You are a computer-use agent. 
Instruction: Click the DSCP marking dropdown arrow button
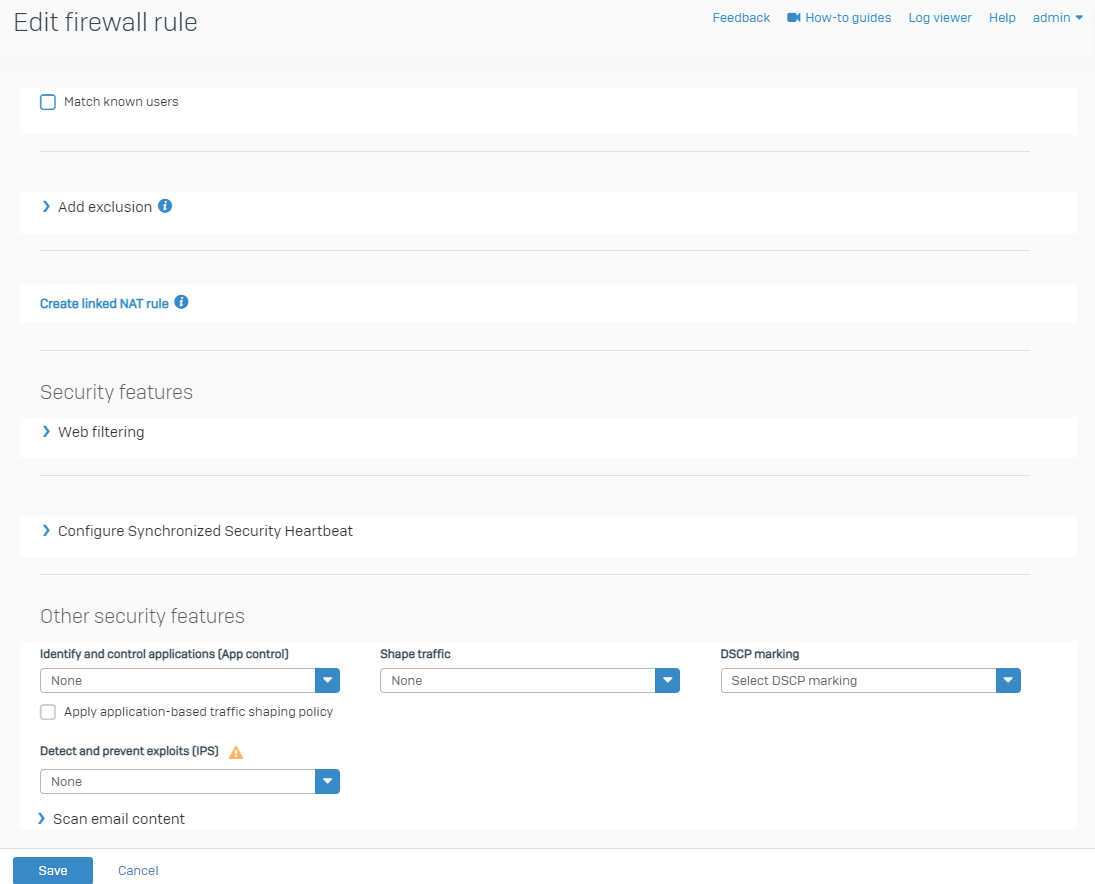coord(1008,681)
